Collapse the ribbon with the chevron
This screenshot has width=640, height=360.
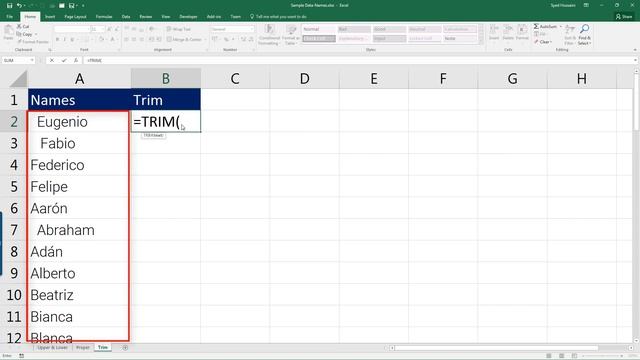(x=635, y=50)
